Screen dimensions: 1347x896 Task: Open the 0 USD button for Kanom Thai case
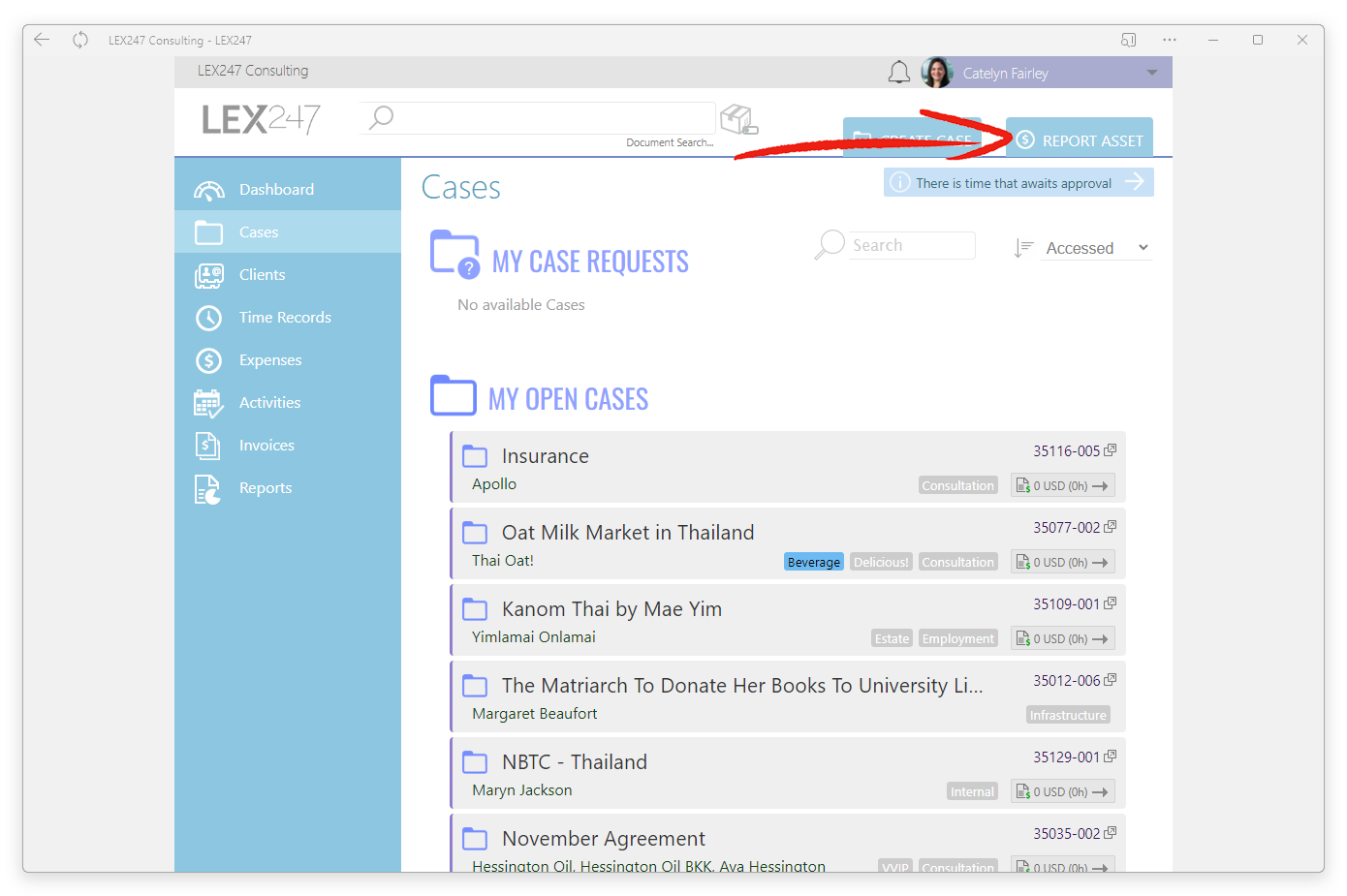[1062, 638]
